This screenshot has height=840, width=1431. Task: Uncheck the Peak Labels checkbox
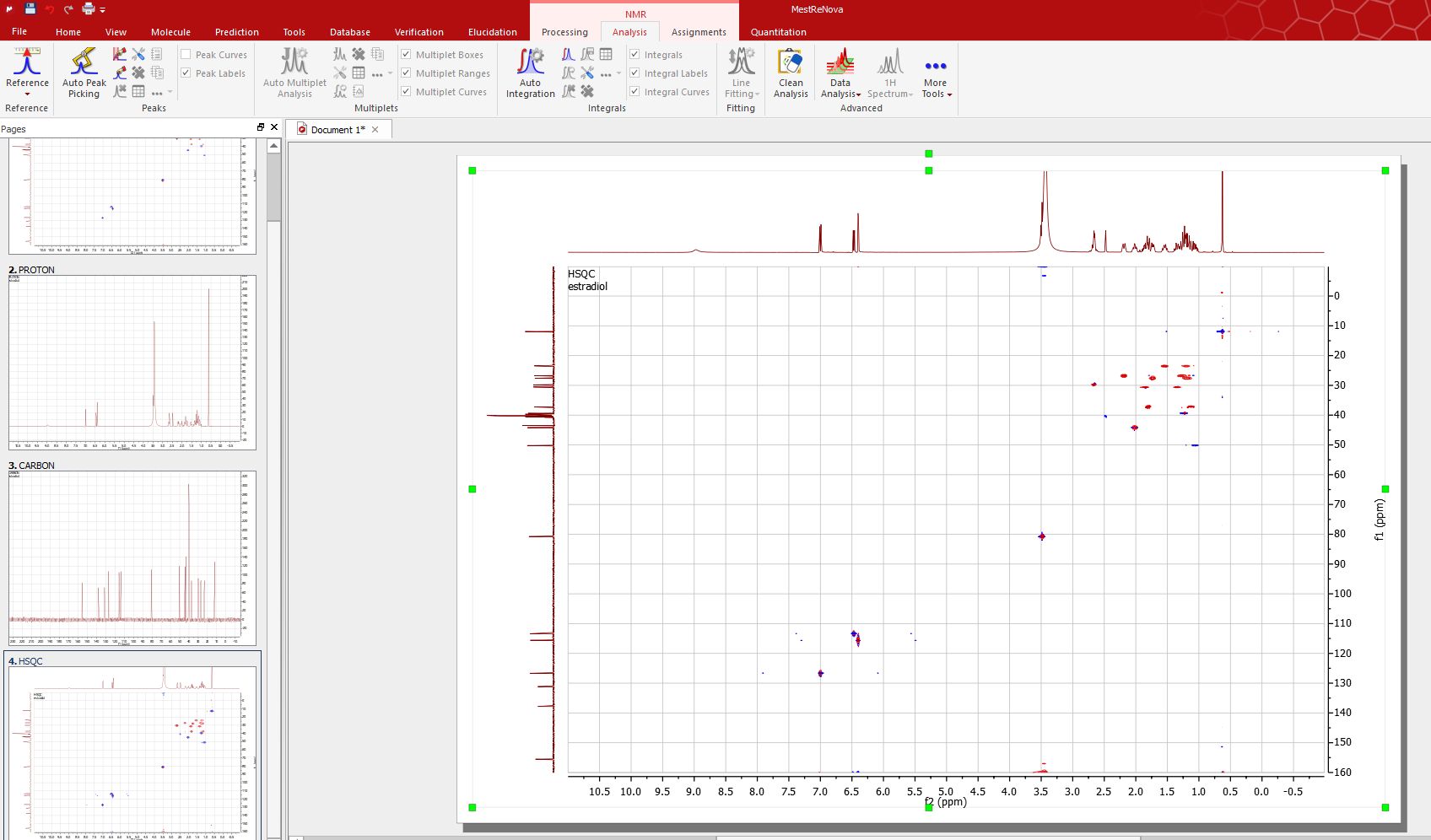[x=186, y=73]
